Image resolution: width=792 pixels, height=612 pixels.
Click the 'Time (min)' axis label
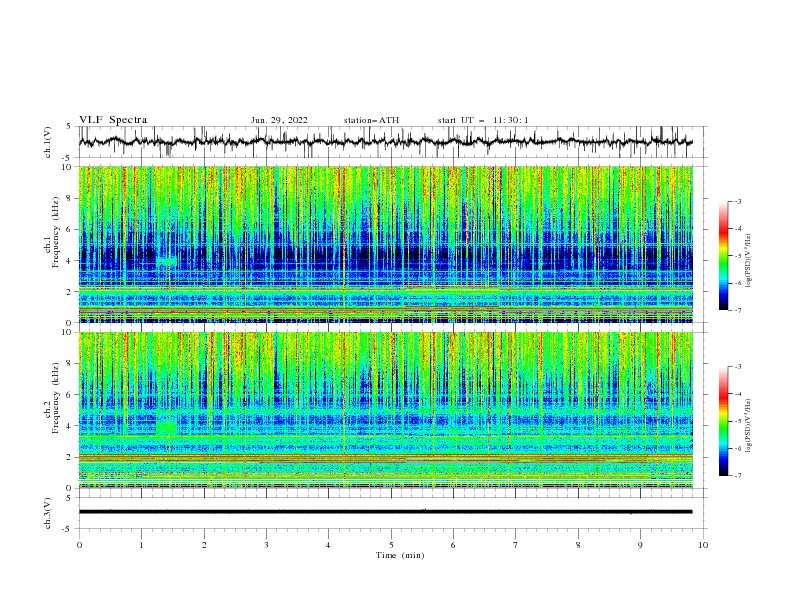pos(400,555)
